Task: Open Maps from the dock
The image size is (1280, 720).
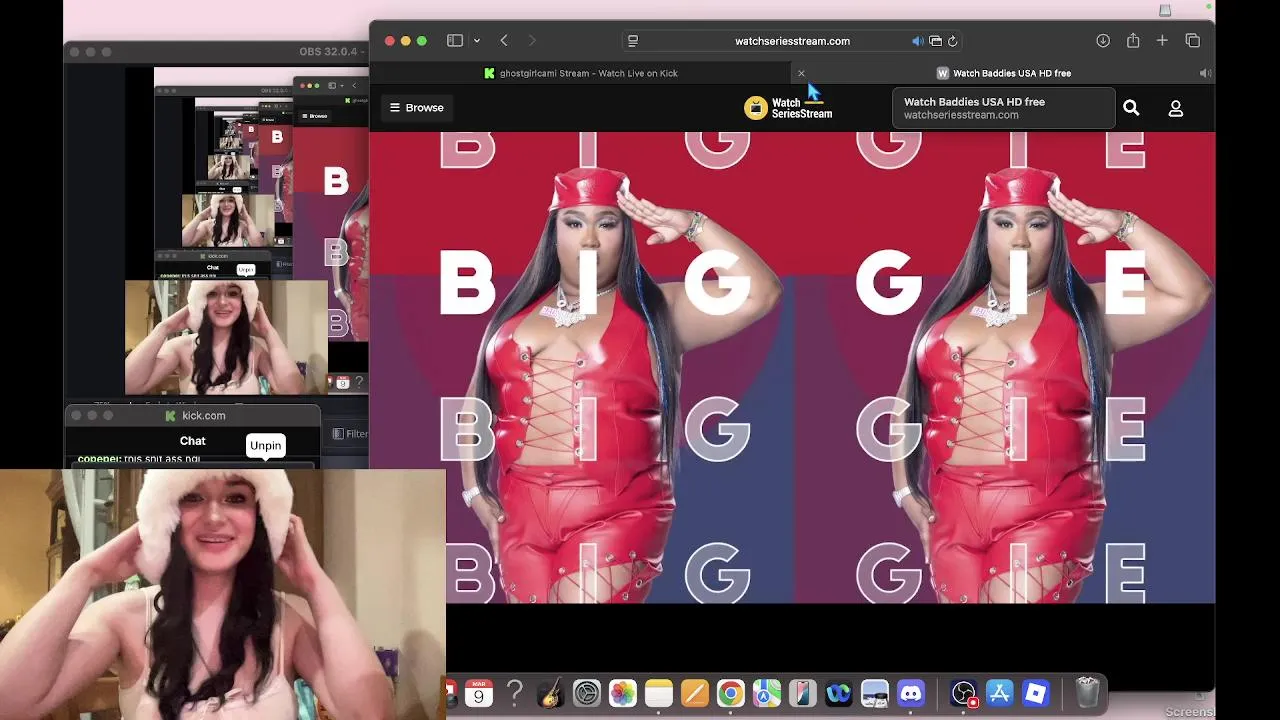Action: coord(767,693)
